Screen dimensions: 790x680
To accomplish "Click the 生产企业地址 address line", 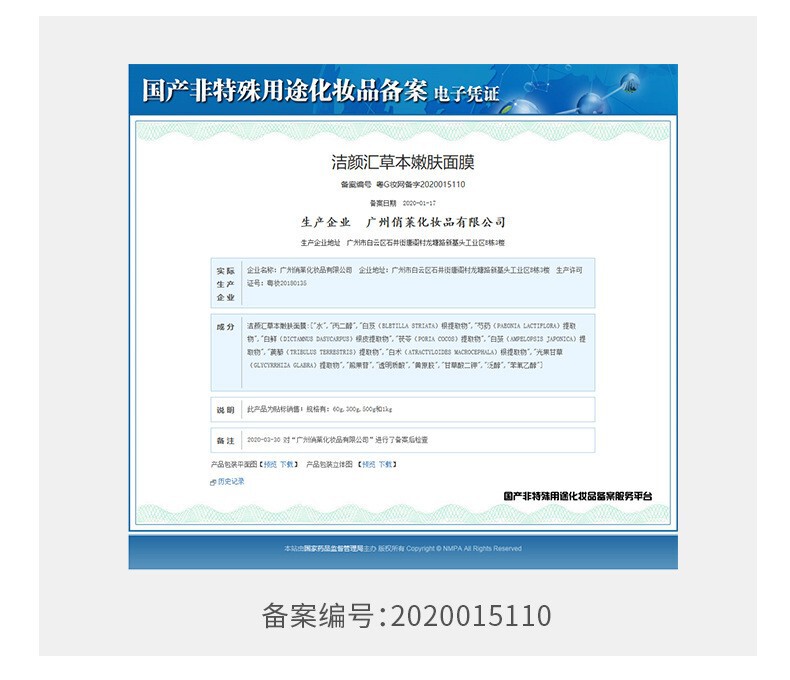I will [403, 243].
